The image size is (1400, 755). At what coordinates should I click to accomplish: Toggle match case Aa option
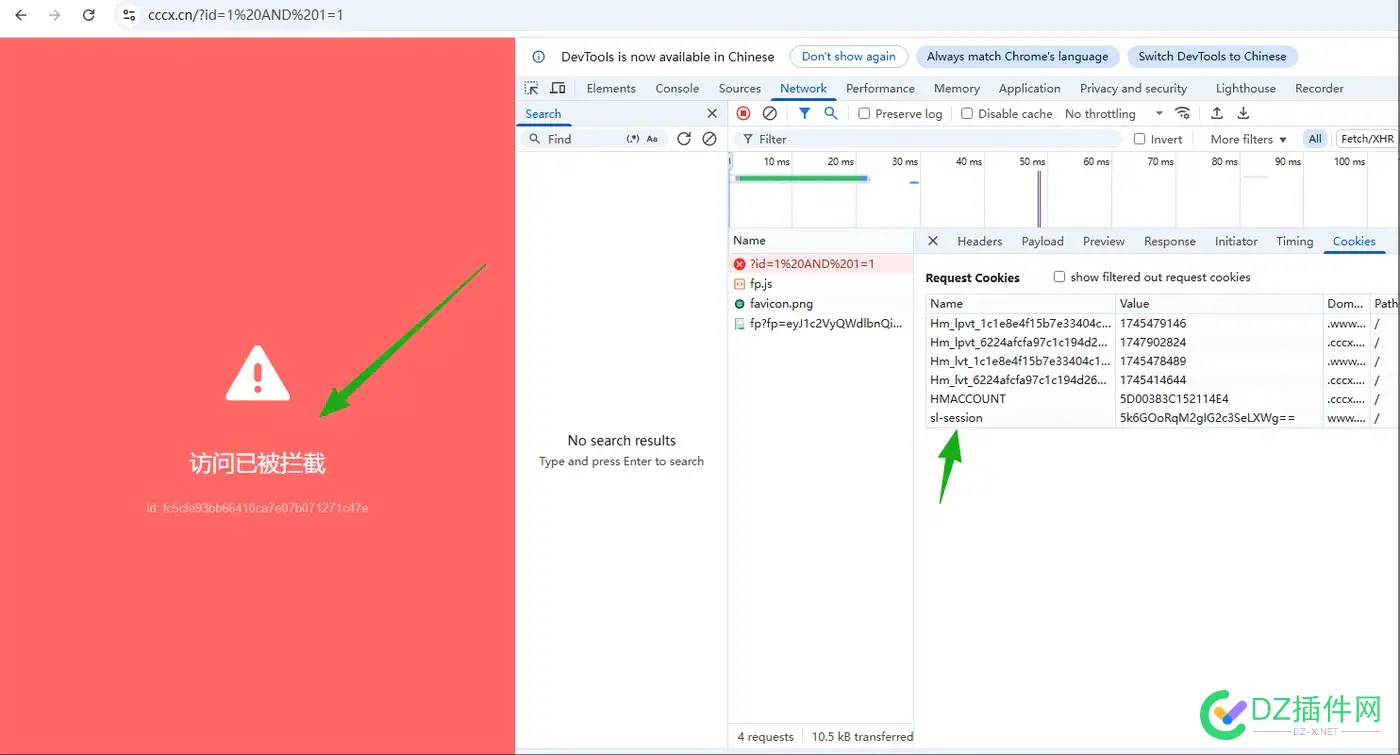pos(652,139)
